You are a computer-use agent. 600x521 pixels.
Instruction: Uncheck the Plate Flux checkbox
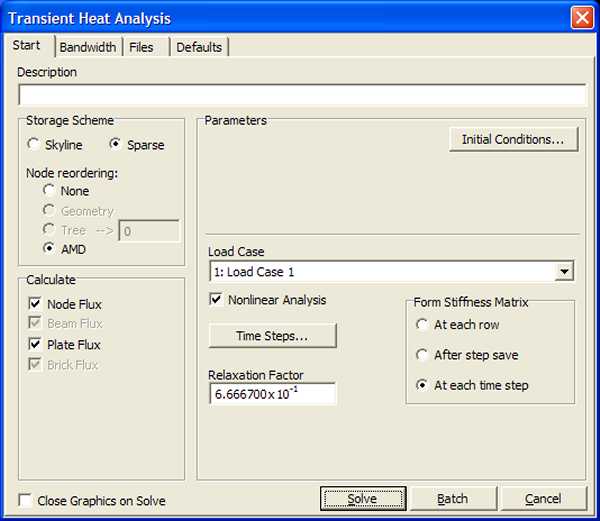point(35,345)
